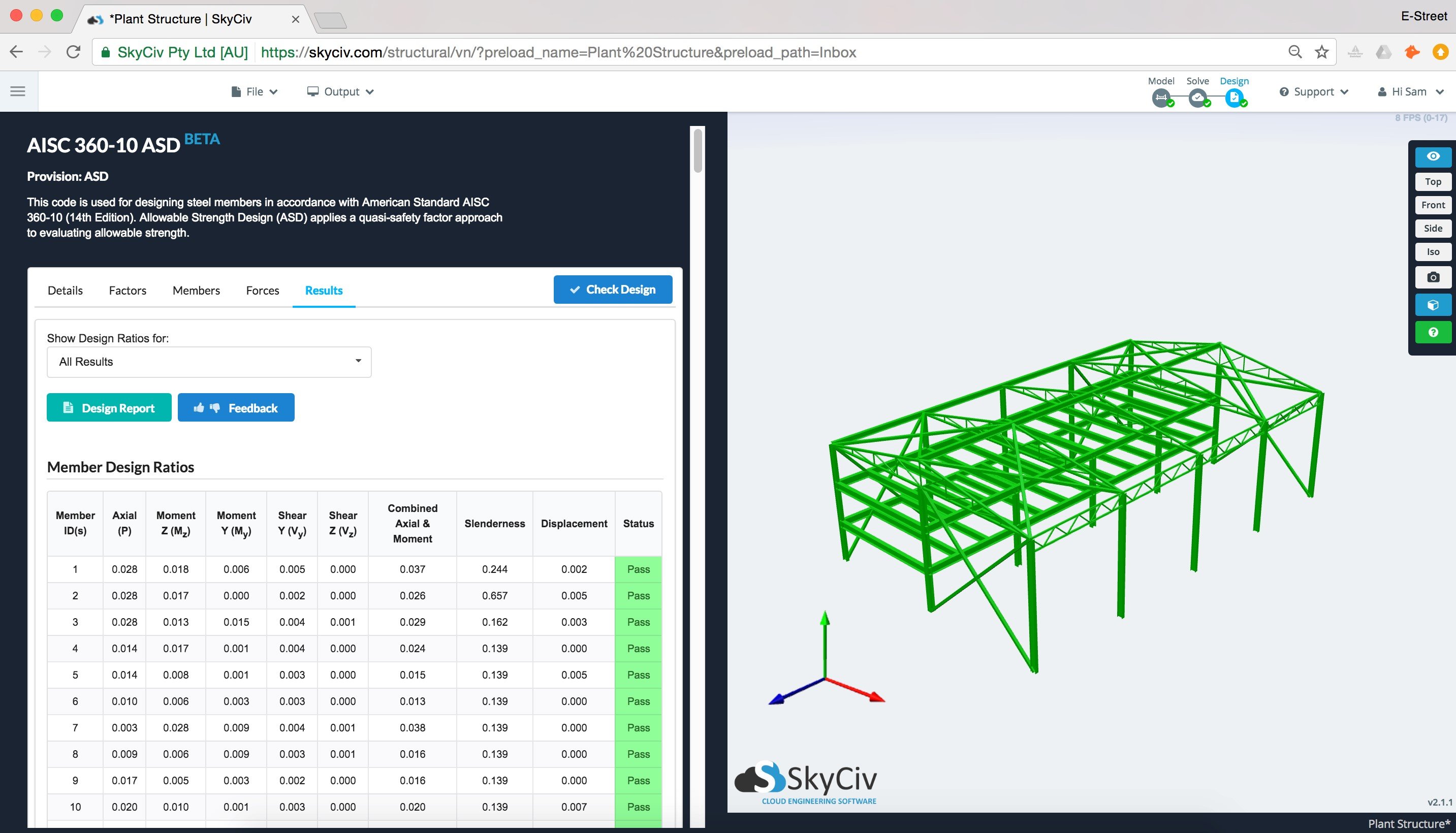Reload the page
The height and width of the screenshot is (833, 1456).
(73, 52)
